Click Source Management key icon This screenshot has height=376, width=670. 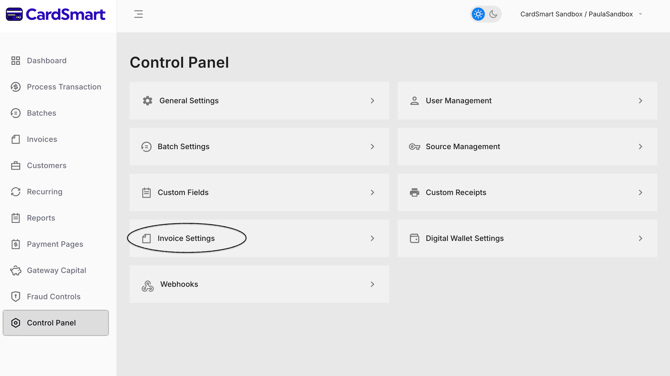[414, 147]
